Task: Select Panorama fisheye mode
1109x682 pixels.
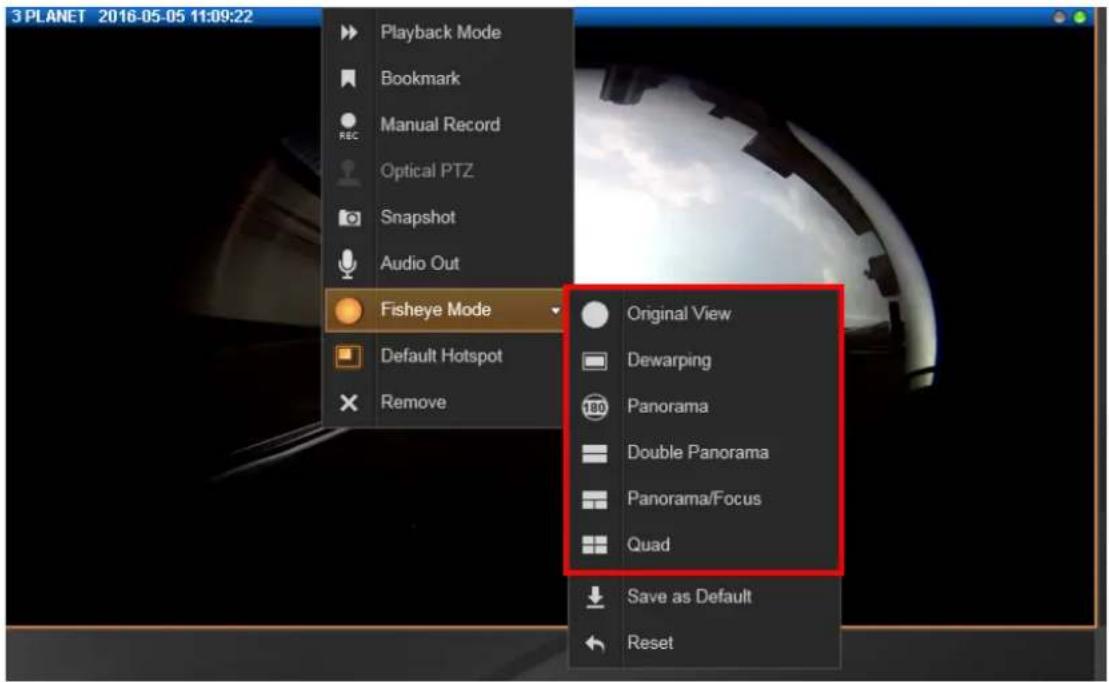Action: click(704, 407)
